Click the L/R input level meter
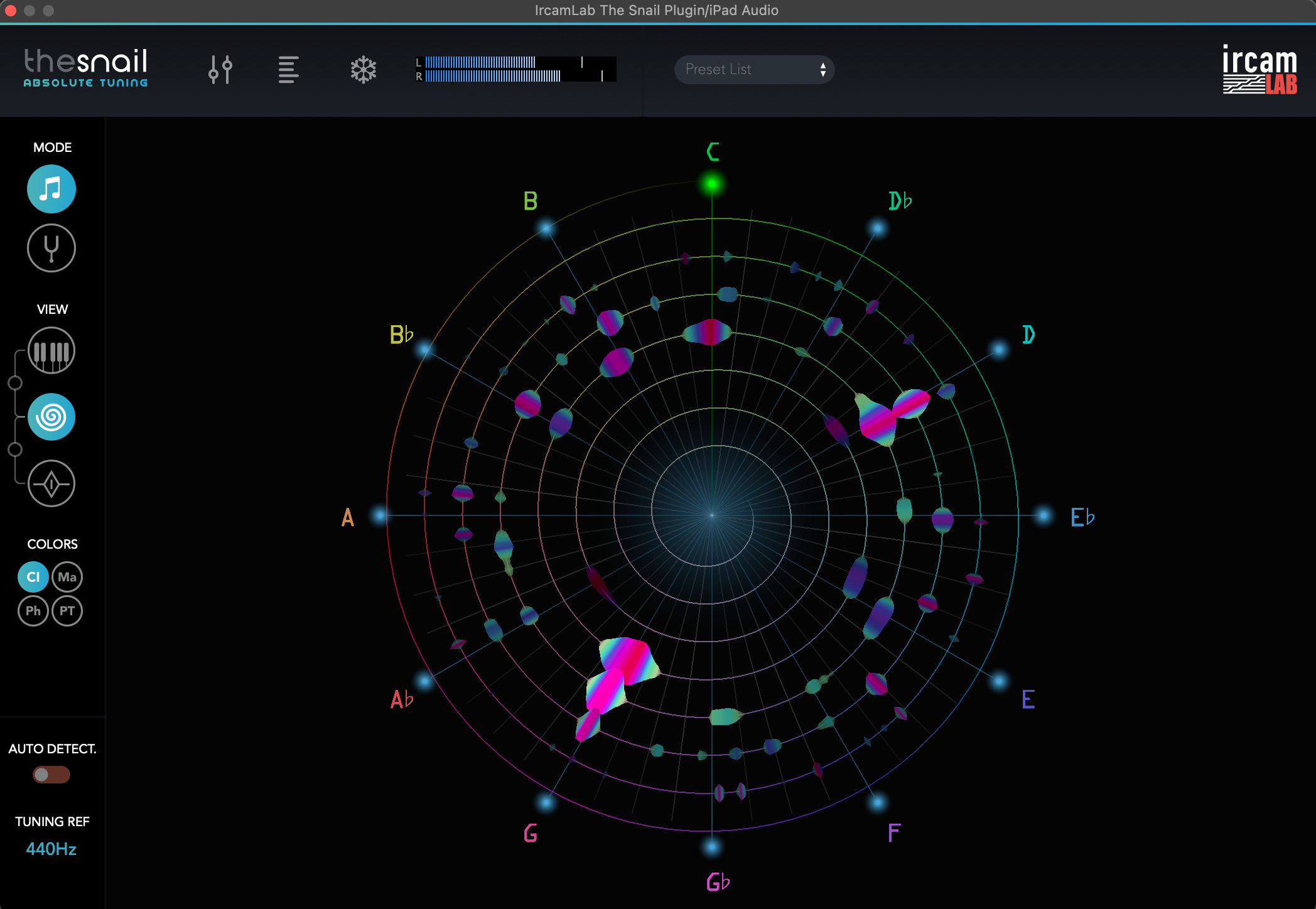The width and height of the screenshot is (1316, 909). (515, 69)
